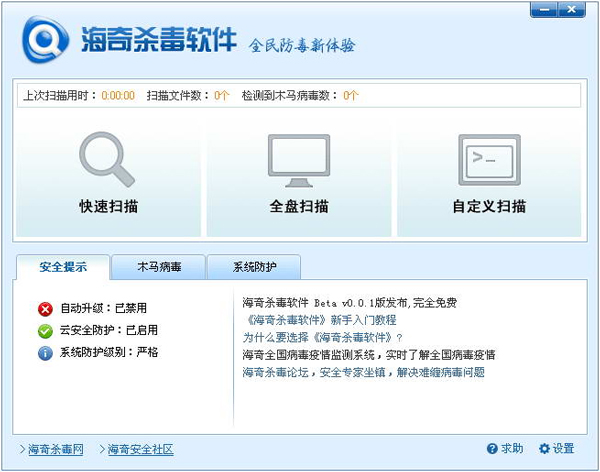The width and height of the screenshot is (600, 472).
Task: Click the 求助 help text
Action: 512,449
